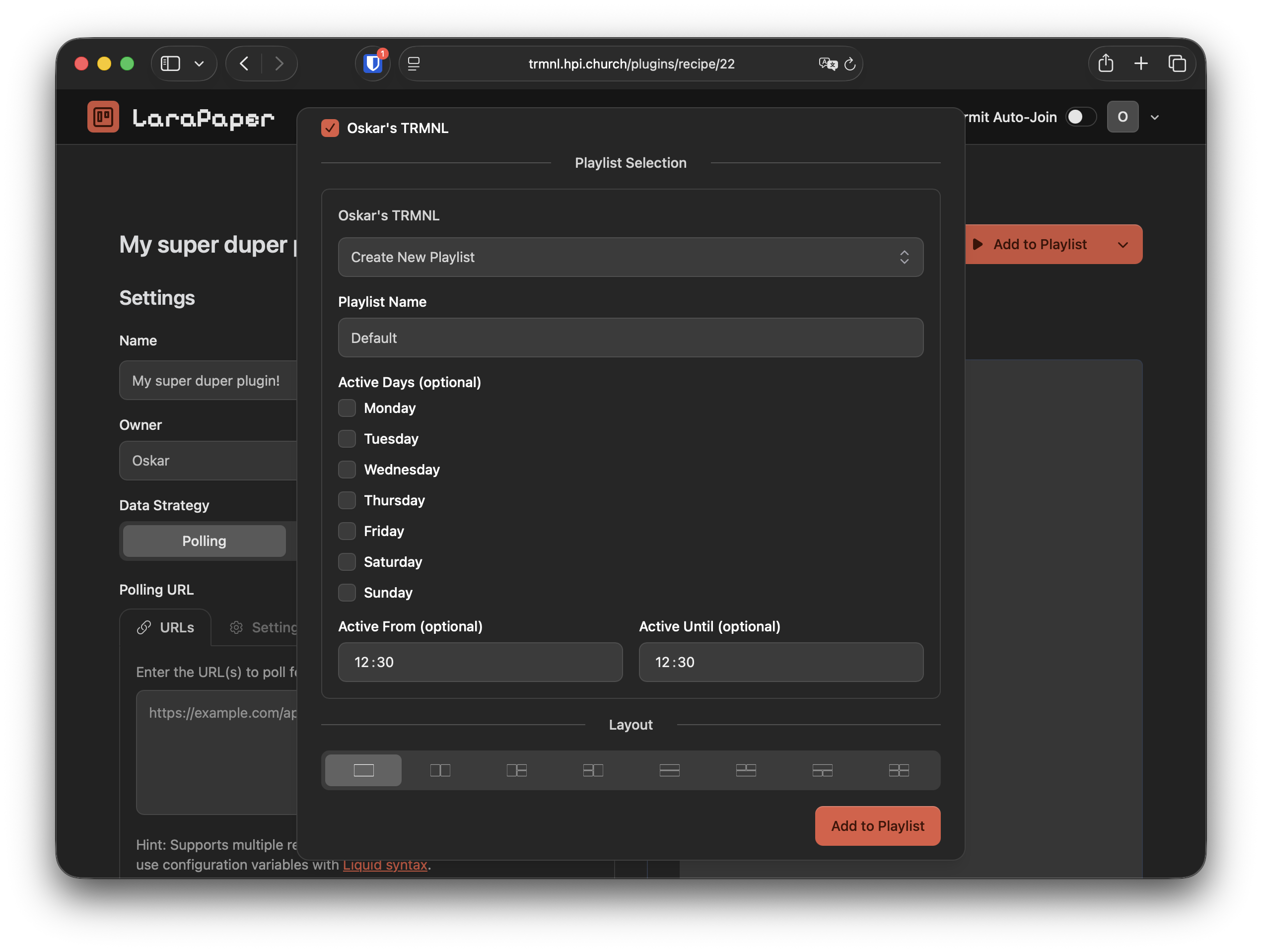The image size is (1262, 952).
Task: Choose layout with two left quadrants and right half
Action: pyautogui.click(x=593, y=770)
